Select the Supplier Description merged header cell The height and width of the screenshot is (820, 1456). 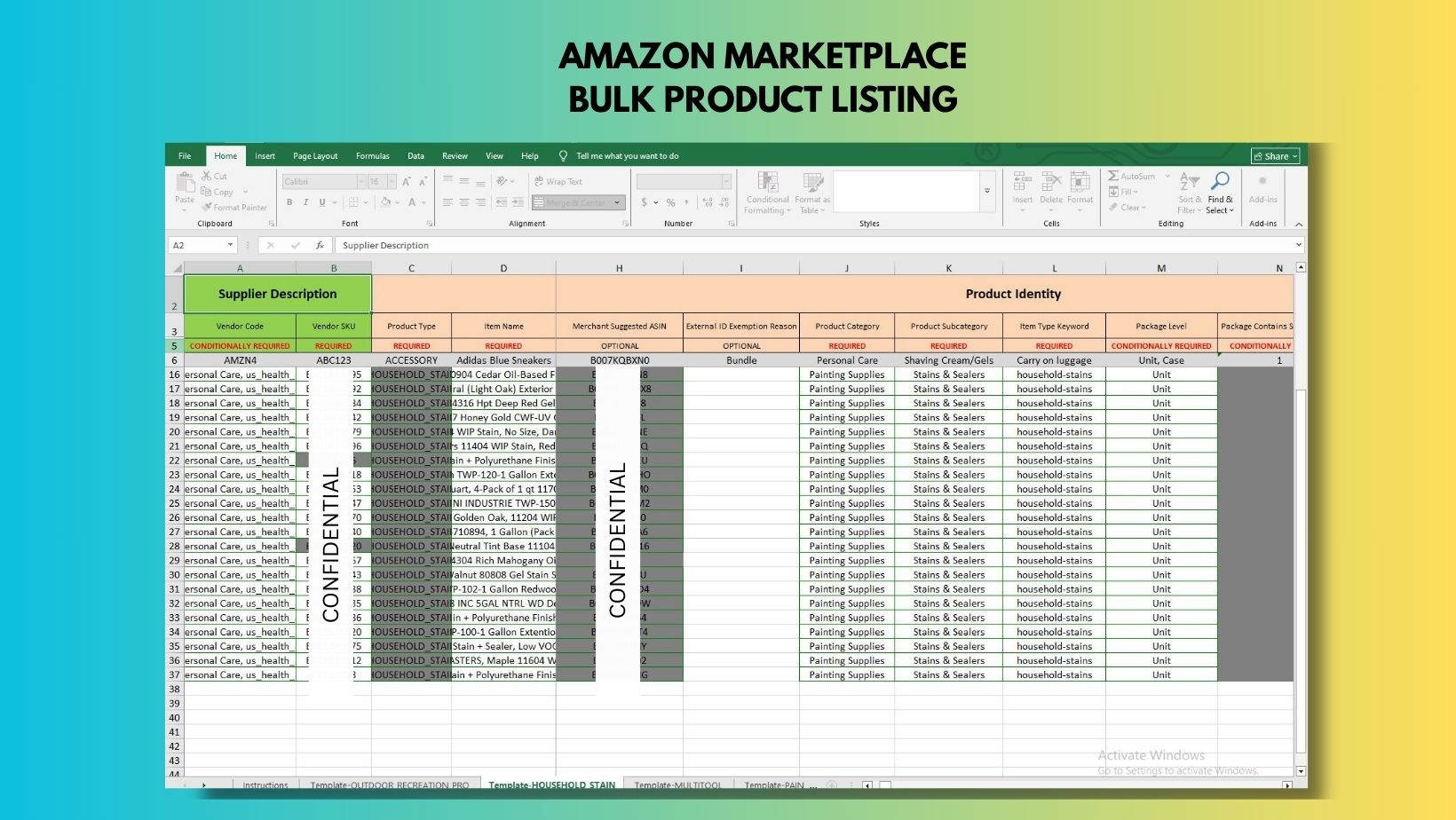tap(277, 294)
